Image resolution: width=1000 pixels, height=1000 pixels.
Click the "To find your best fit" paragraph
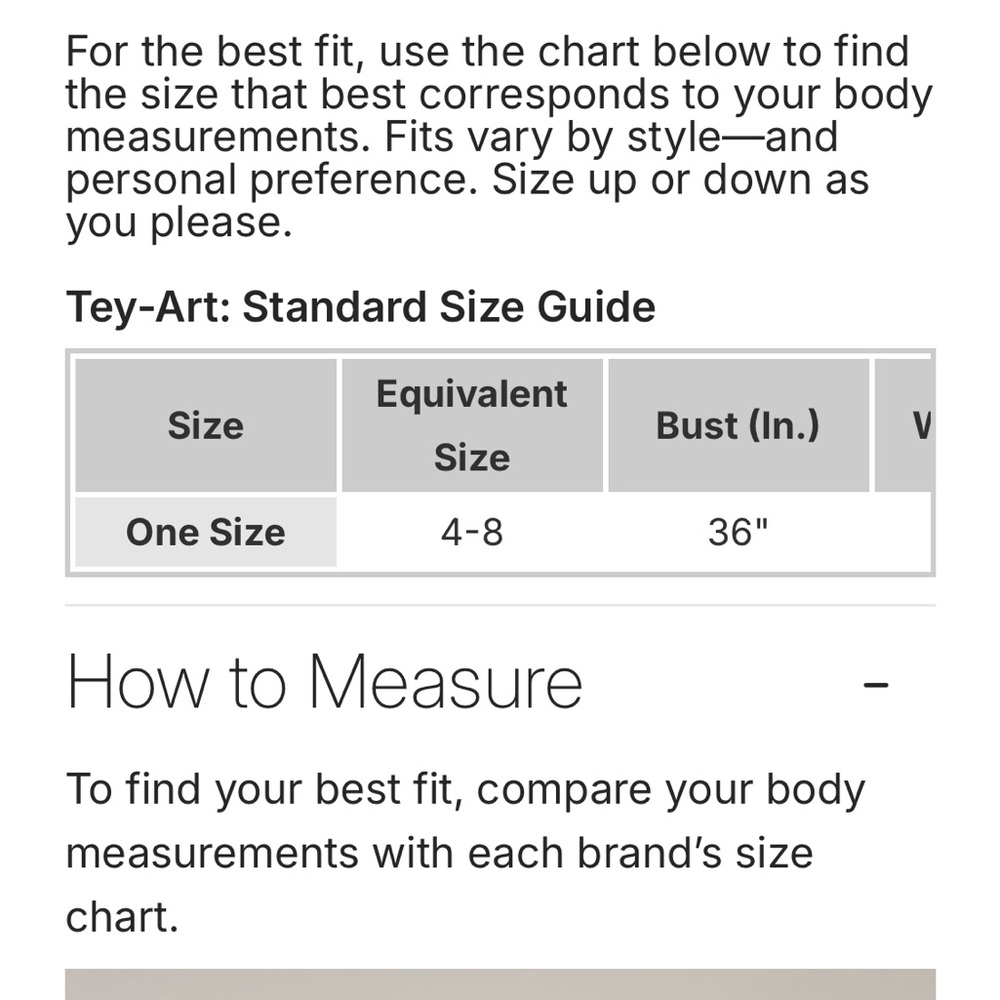(465, 790)
